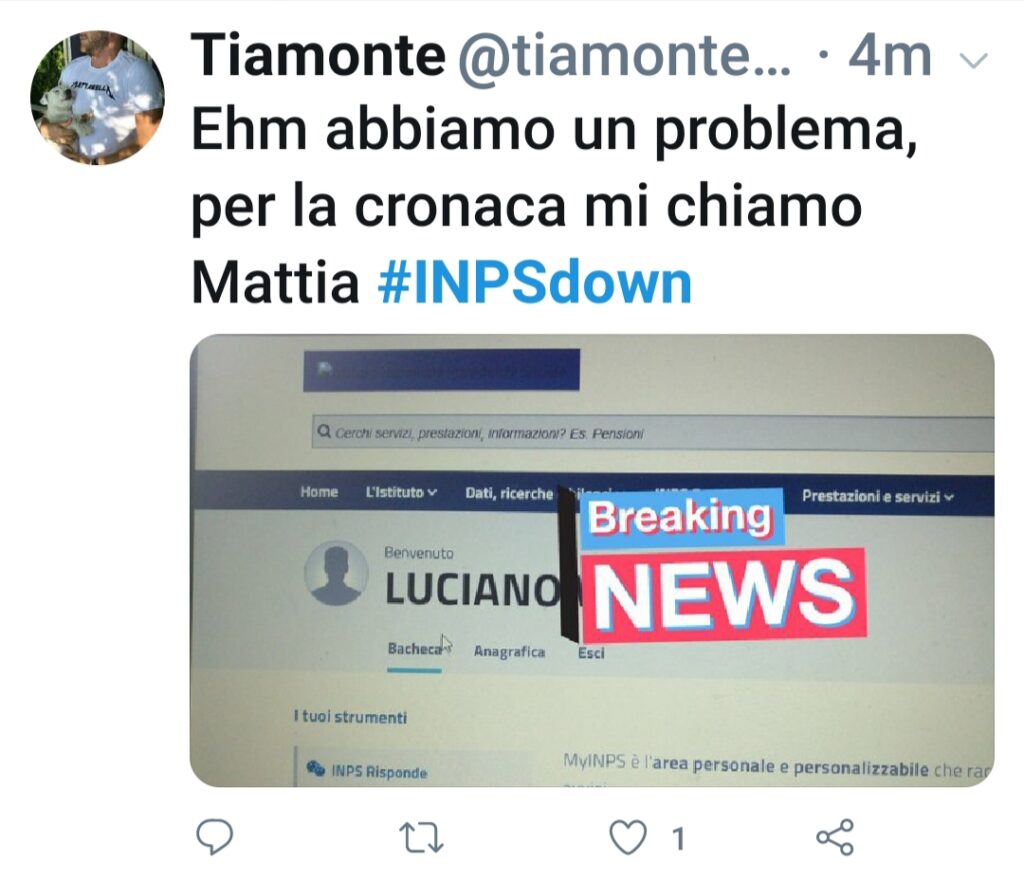Image resolution: width=1024 pixels, height=879 pixels.
Task: Click the reply speech bubble icon
Action: (215, 837)
